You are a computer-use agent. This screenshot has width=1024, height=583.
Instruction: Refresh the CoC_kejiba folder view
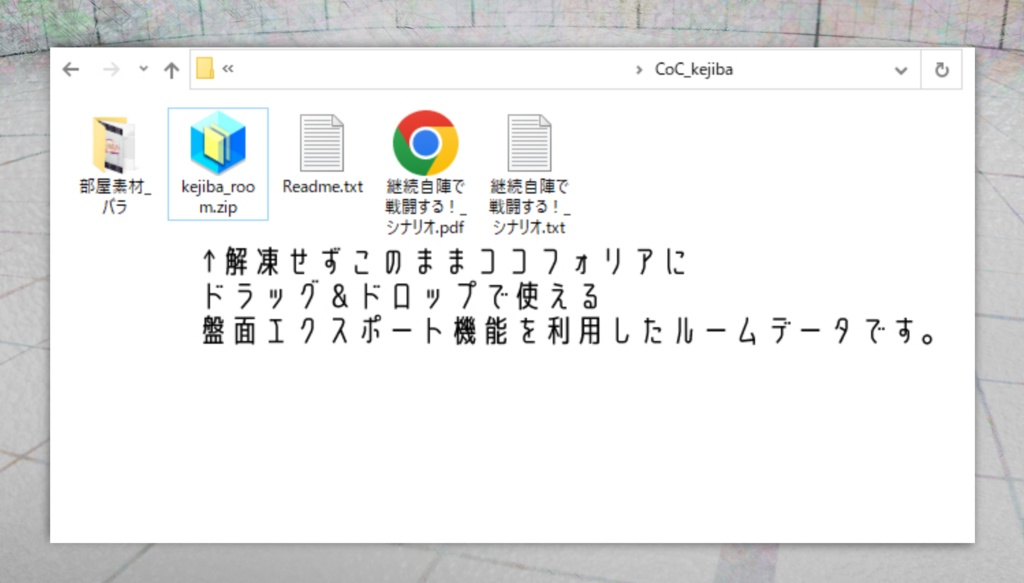[x=941, y=68]
